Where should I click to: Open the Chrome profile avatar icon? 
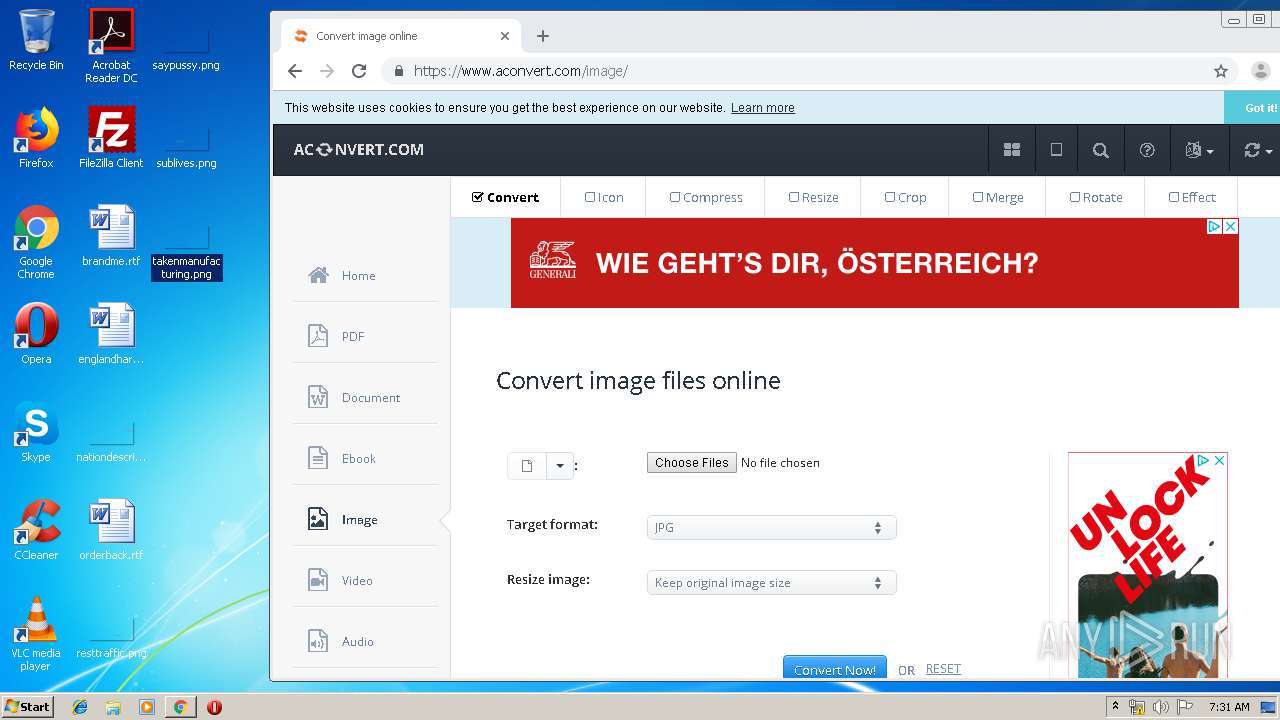[1260, 71]
